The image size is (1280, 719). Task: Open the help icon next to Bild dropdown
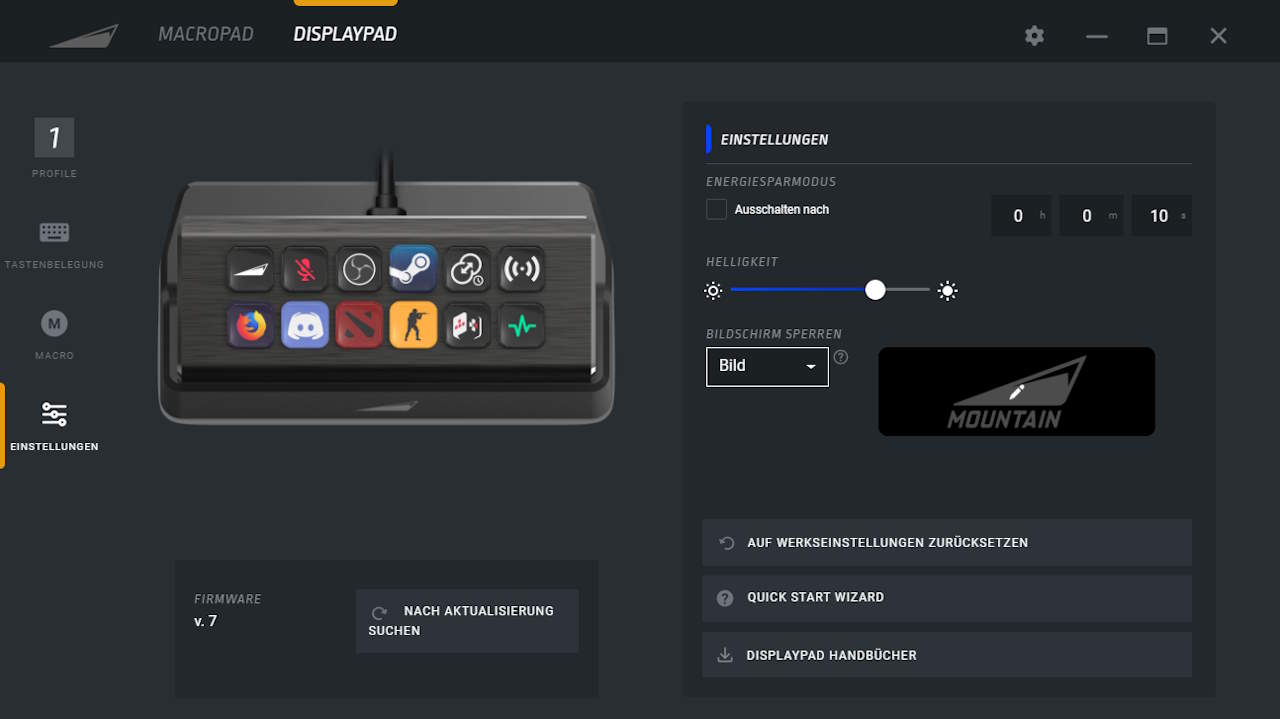pos(841,356)
